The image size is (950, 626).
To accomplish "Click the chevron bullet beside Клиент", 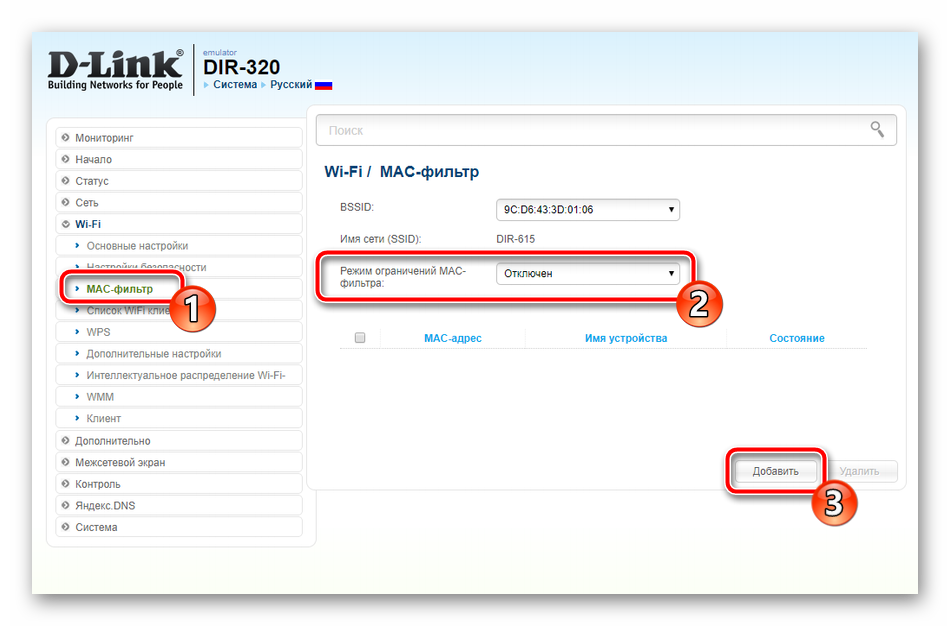I will point(77,418).
